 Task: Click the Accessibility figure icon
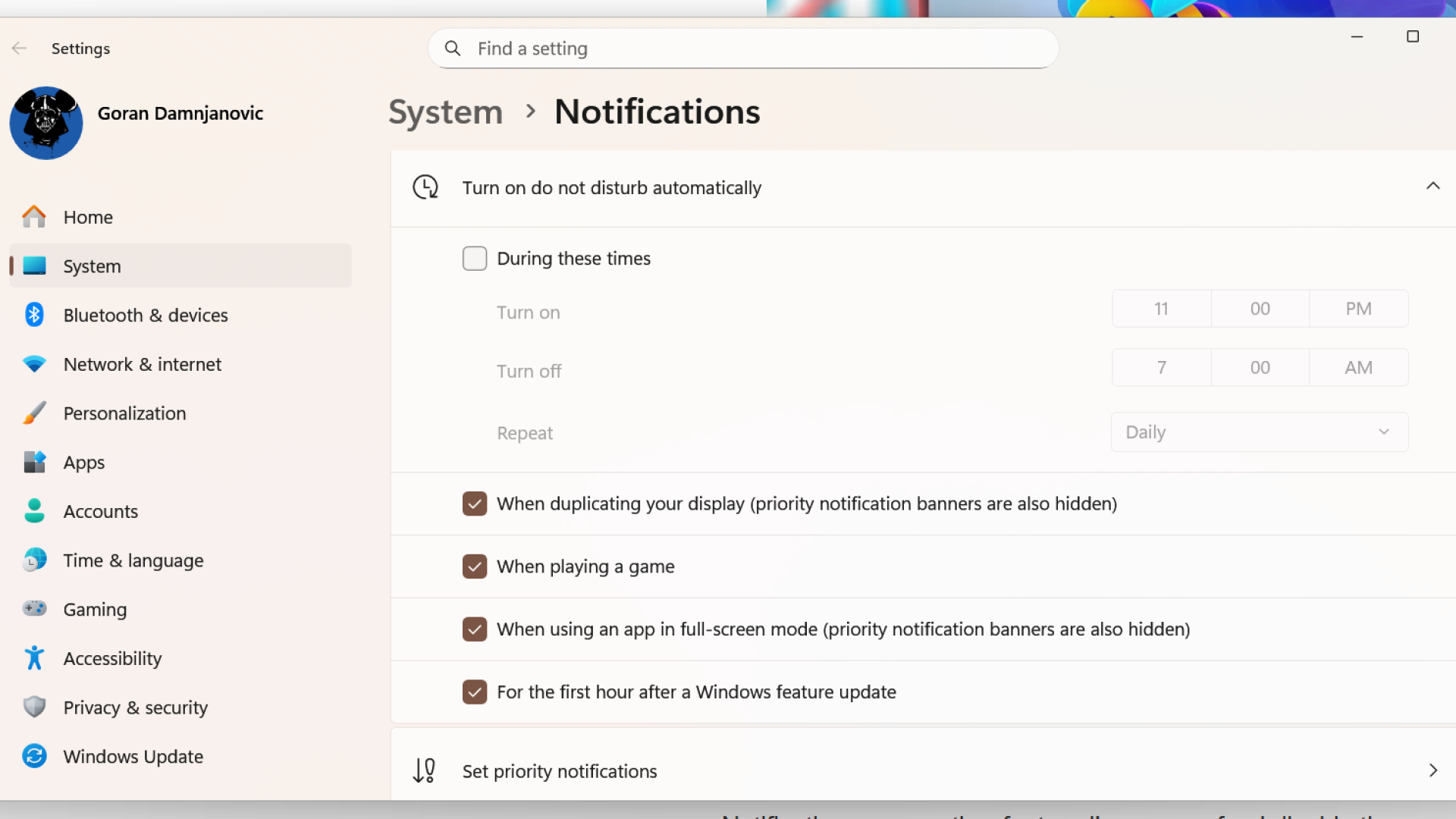pos(34,658)
